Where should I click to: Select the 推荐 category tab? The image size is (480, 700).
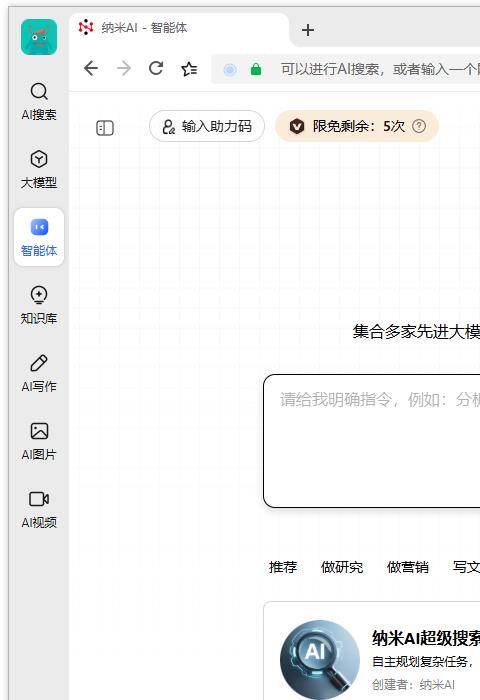(x=283, y=567)
